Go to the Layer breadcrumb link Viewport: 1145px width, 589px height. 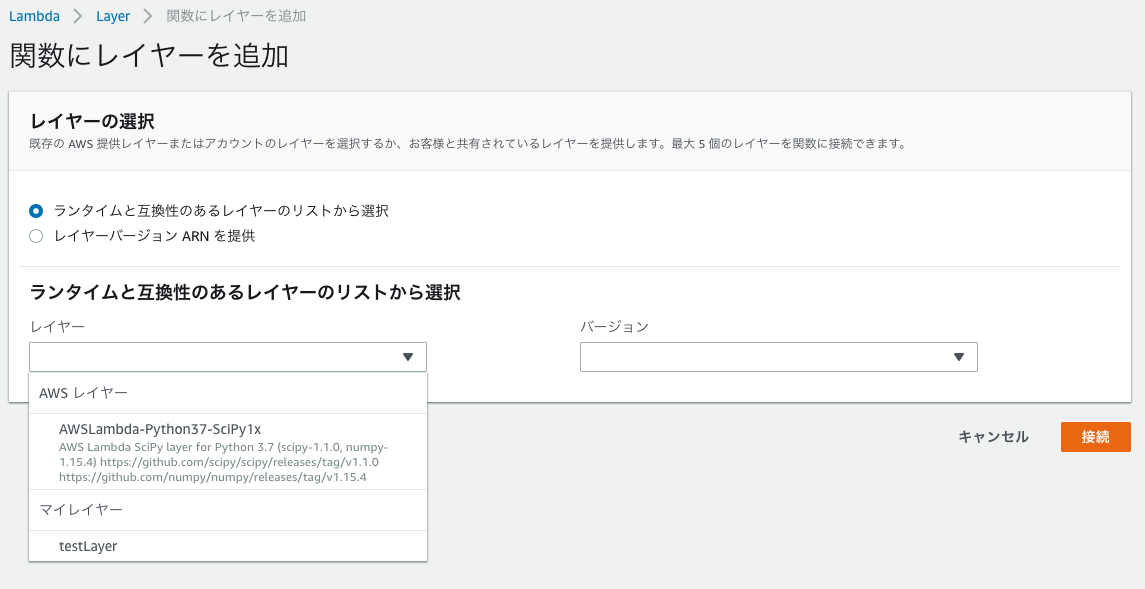point(113,16)
